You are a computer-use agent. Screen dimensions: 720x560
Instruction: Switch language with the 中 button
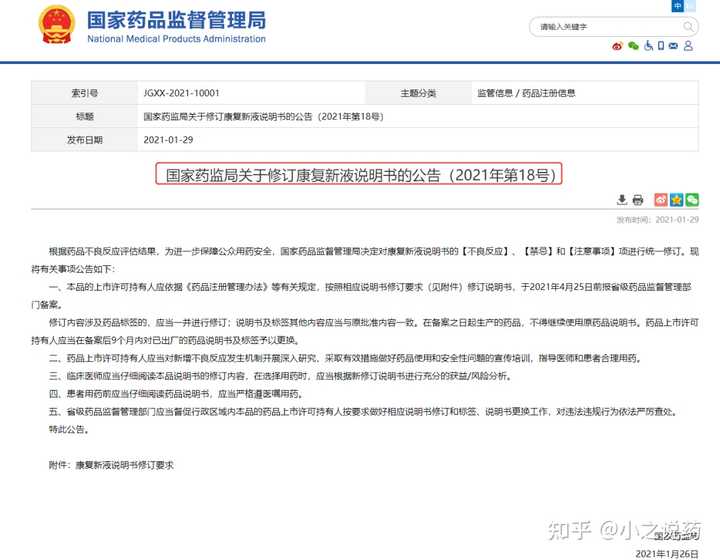pyautogui.click(x=678, y=6)
